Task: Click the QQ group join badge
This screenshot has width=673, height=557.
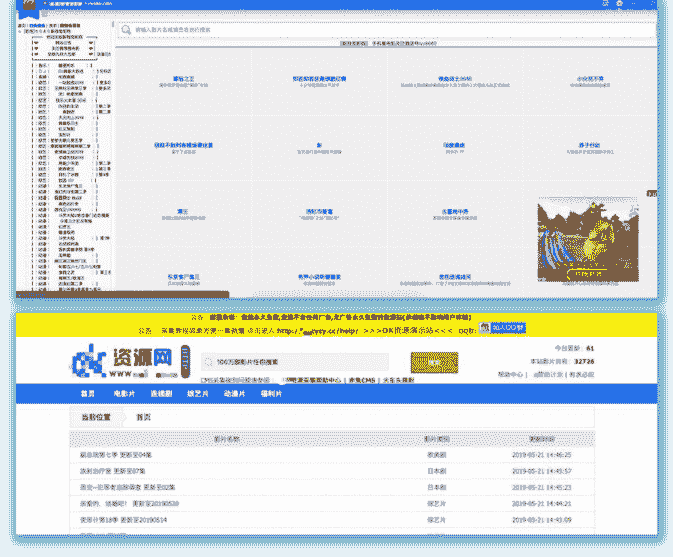Action: 502,328
